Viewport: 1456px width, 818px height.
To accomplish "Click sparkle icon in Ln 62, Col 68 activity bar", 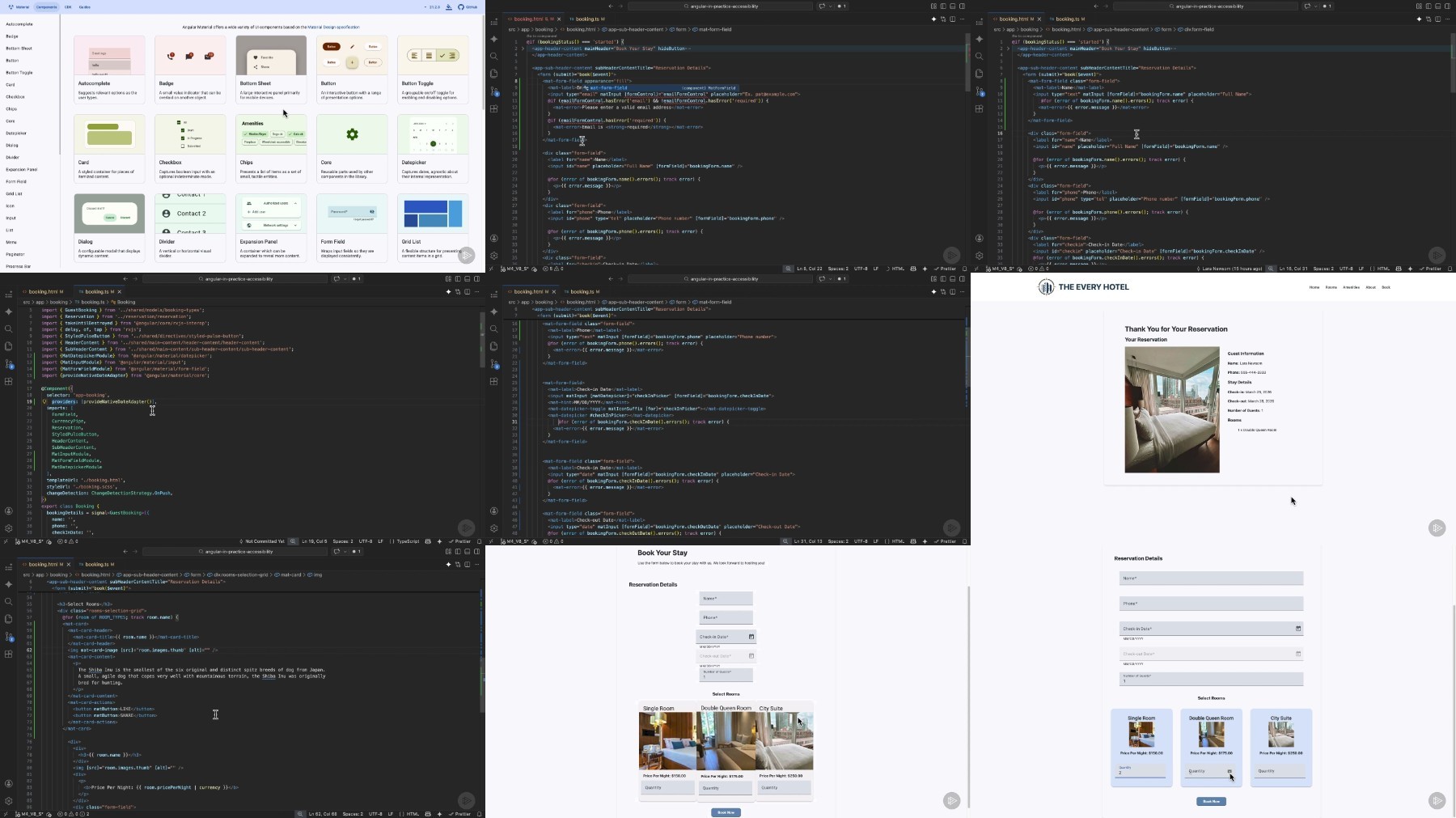I will (8, 584).
